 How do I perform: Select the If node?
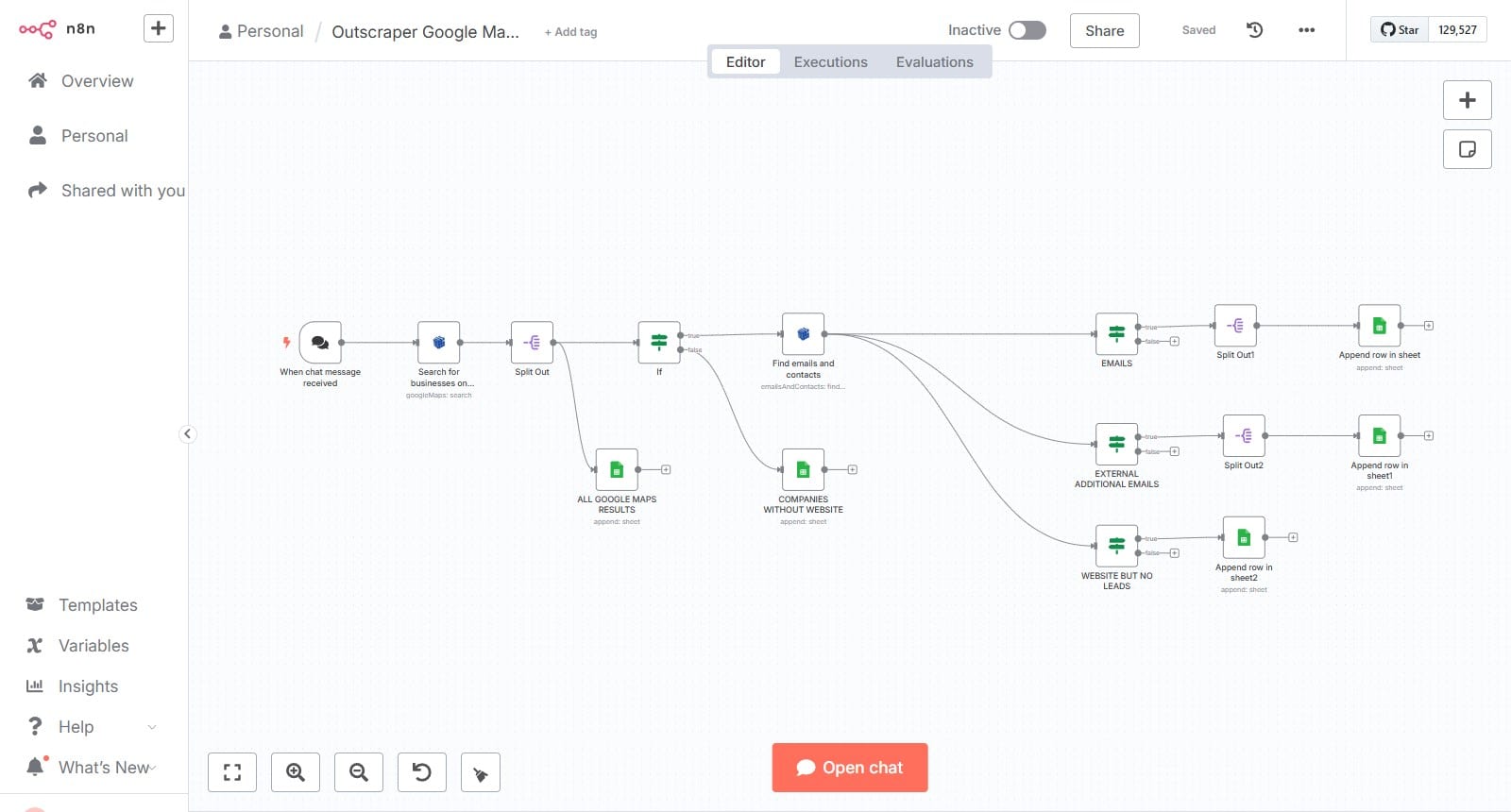click(659, 343)
